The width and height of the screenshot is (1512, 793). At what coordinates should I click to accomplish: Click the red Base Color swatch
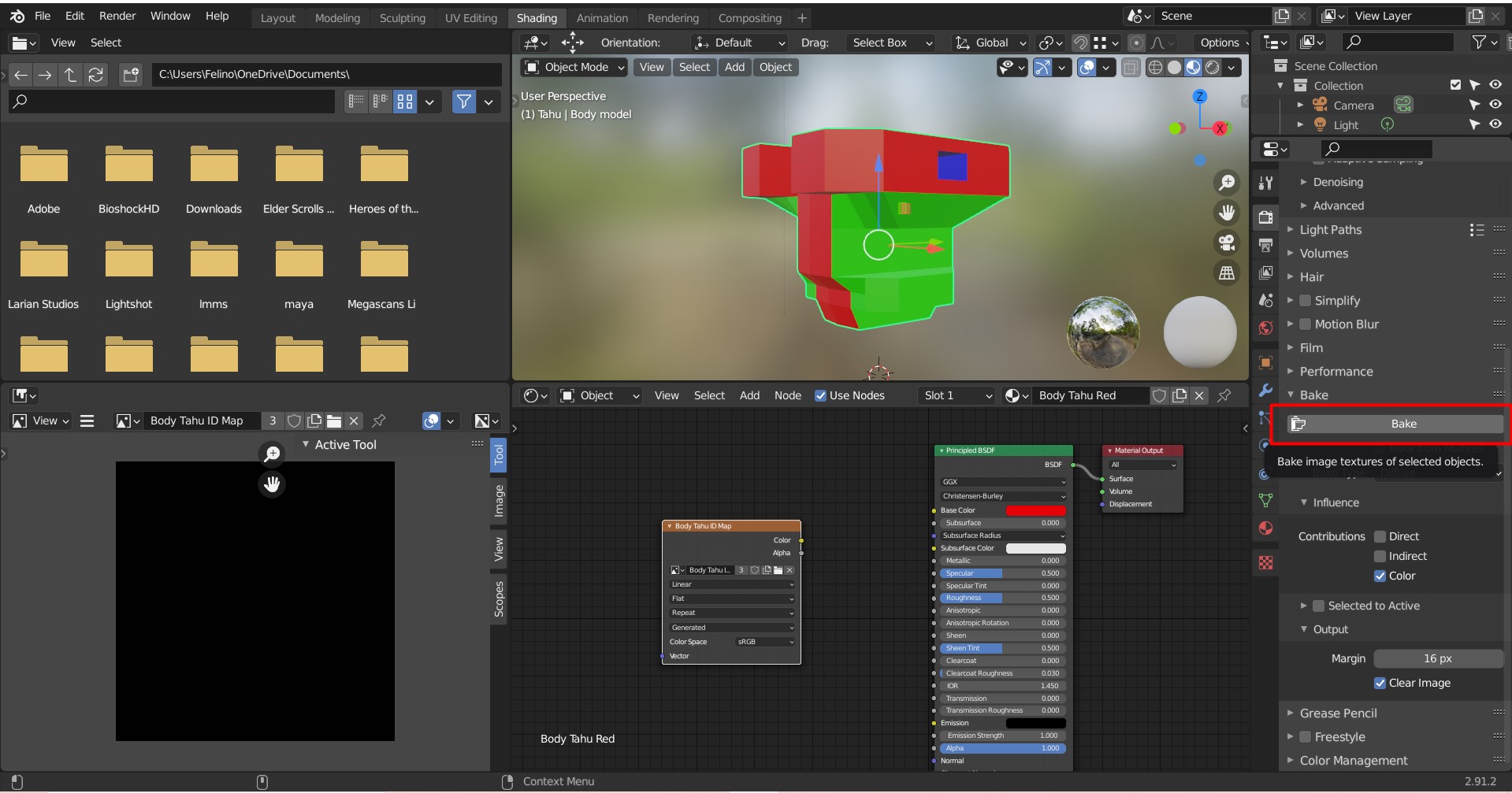coord(1035,510)
